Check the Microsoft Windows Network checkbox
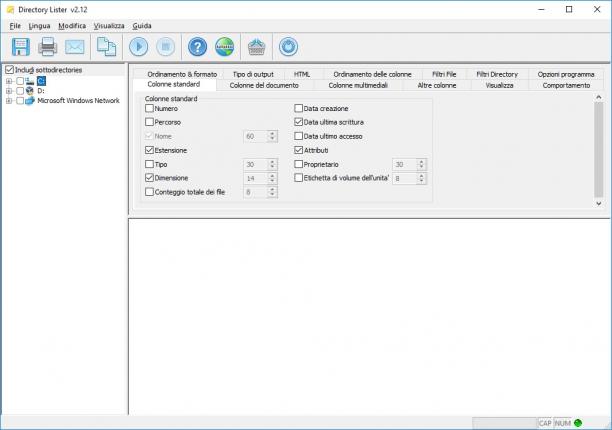The height and width of the screenshot is (430, 612). 20,101
